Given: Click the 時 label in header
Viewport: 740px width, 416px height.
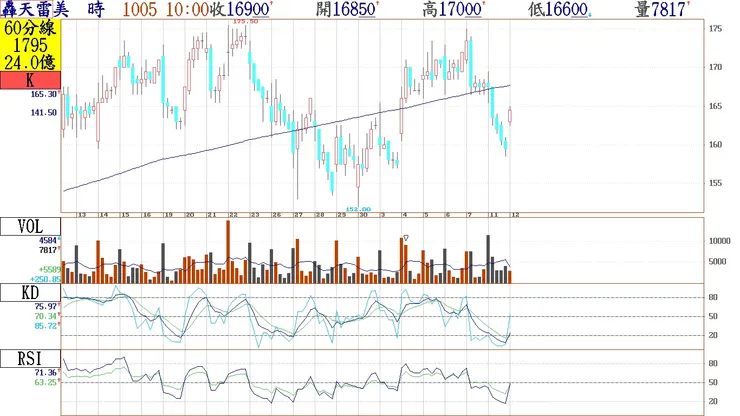Looking at the screenshot, I should (96, 9).
